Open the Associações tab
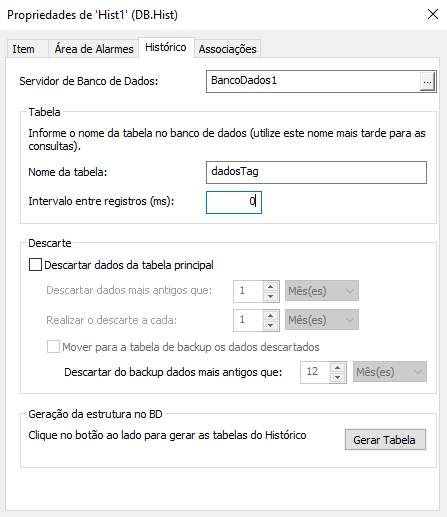Screen dimensions: 447x517 (x=228, y=49)
